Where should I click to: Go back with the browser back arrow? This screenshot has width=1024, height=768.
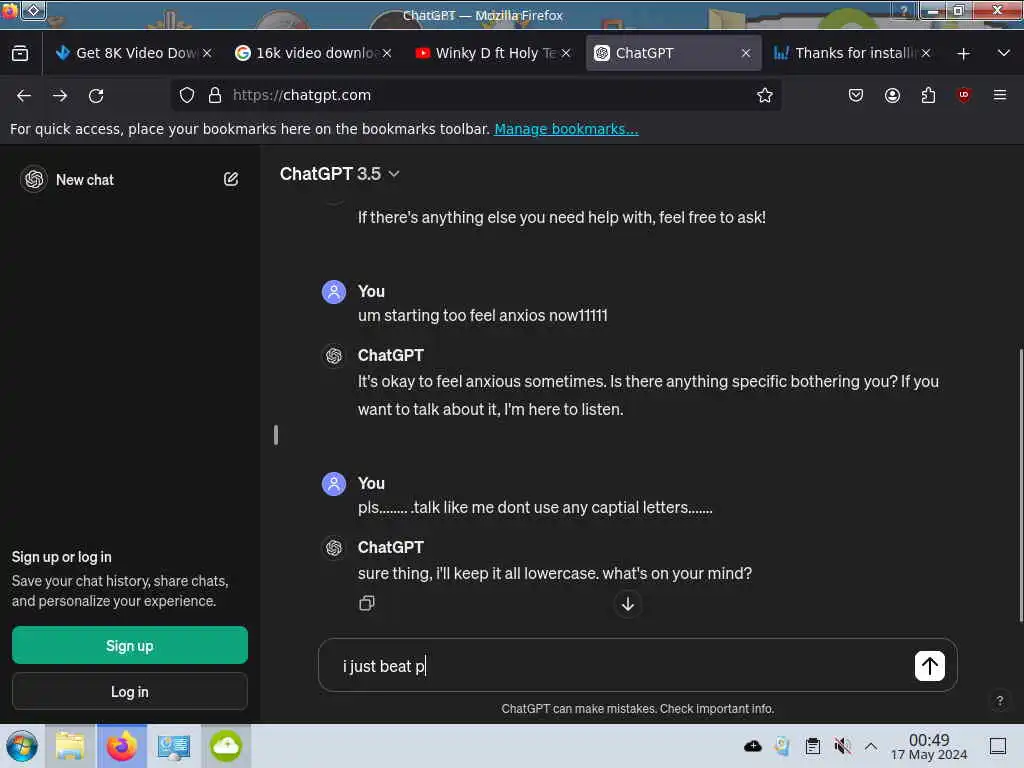pyautogui.click(x=24, y=96)
